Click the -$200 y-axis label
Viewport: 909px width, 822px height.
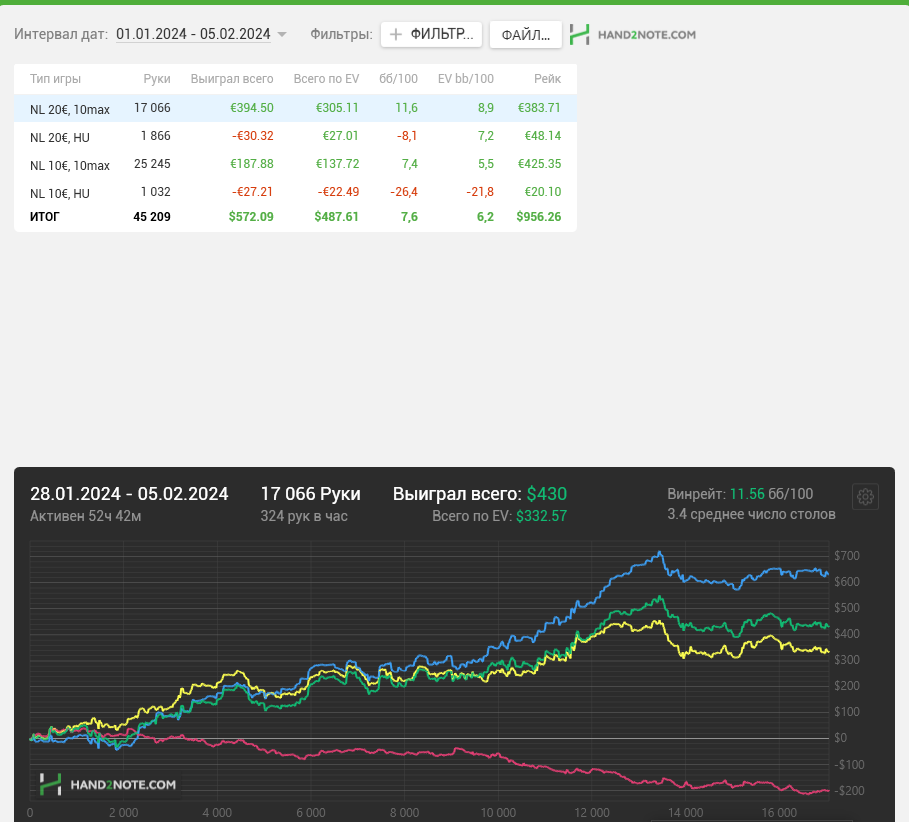pyautogui.click(x=849, y=791)
